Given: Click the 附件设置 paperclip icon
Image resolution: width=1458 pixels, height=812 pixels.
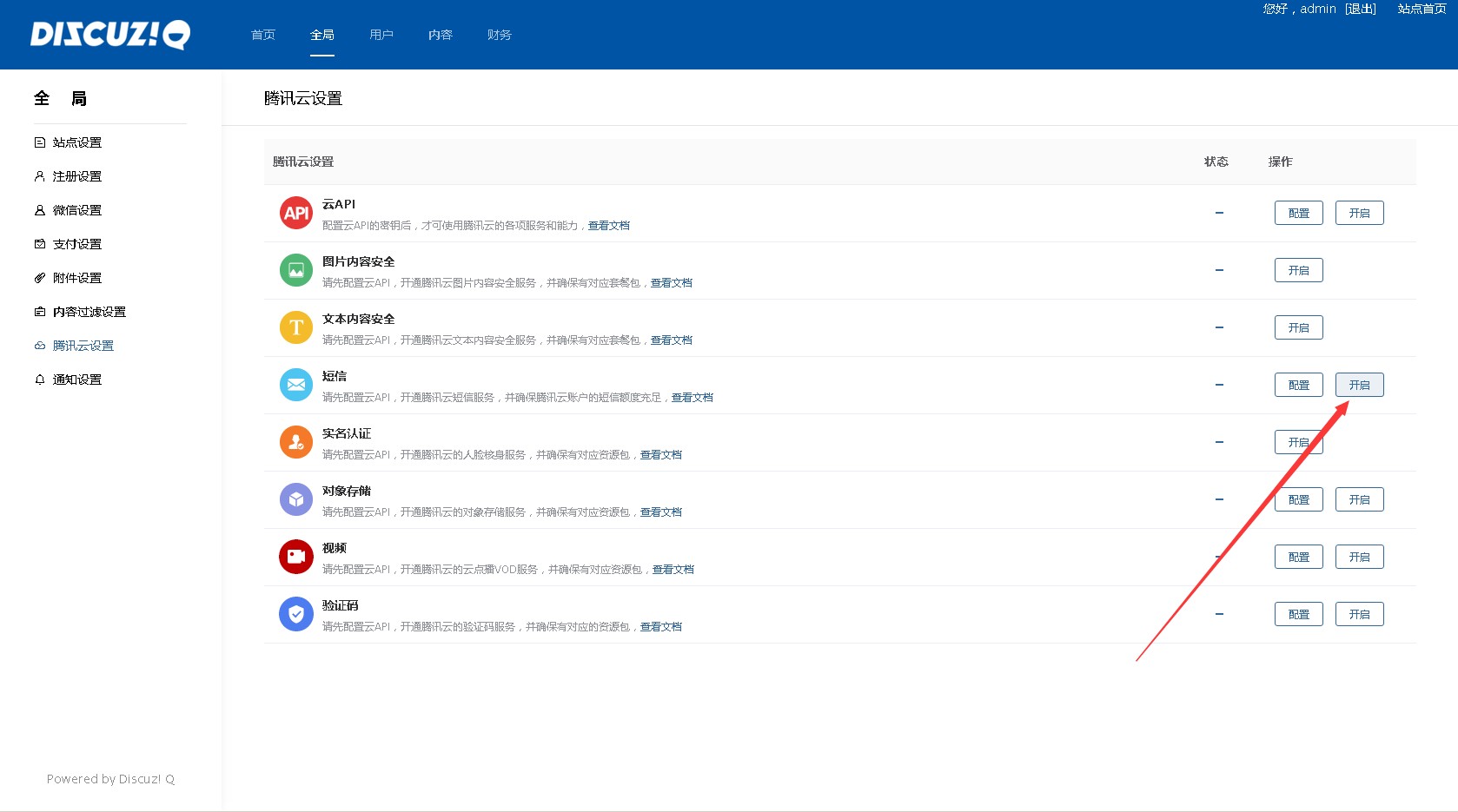Looking at the screenshot, I should tap(40, 278).
